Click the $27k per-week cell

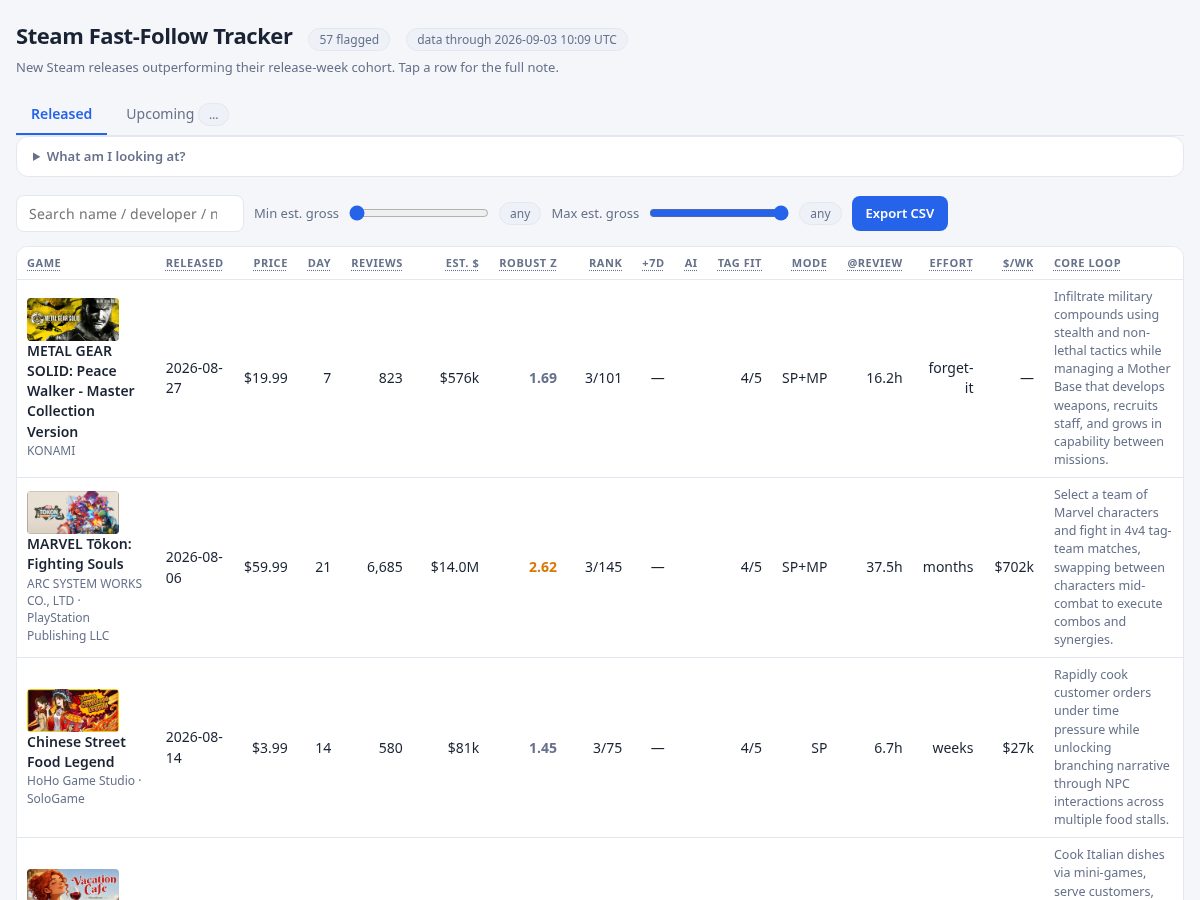(1018, 748)
